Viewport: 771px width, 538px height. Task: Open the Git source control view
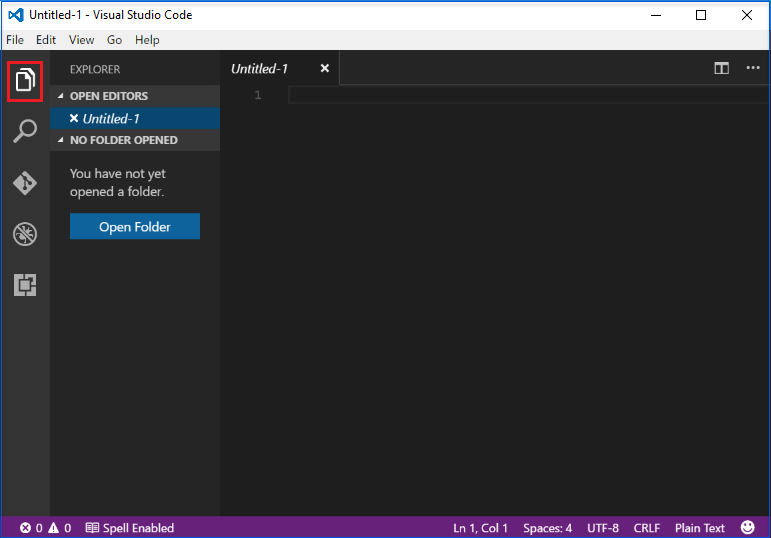click(25, 183)
